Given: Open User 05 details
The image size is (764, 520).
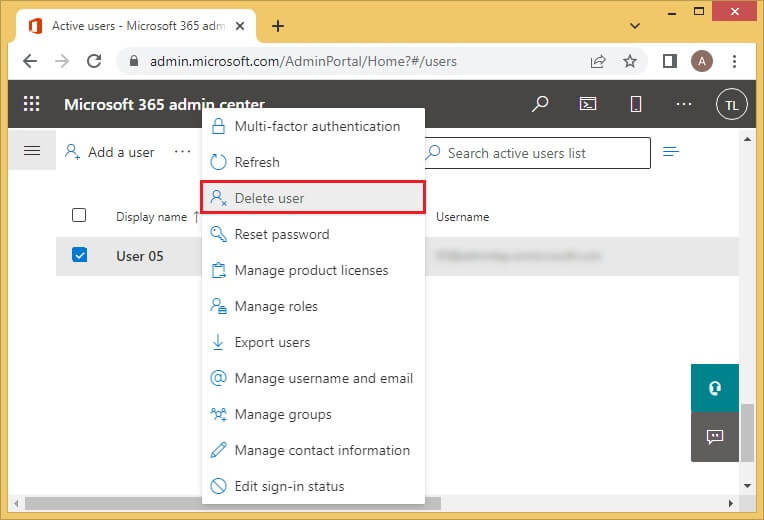Looking at the screenshot, I should (x=140, y=256).
